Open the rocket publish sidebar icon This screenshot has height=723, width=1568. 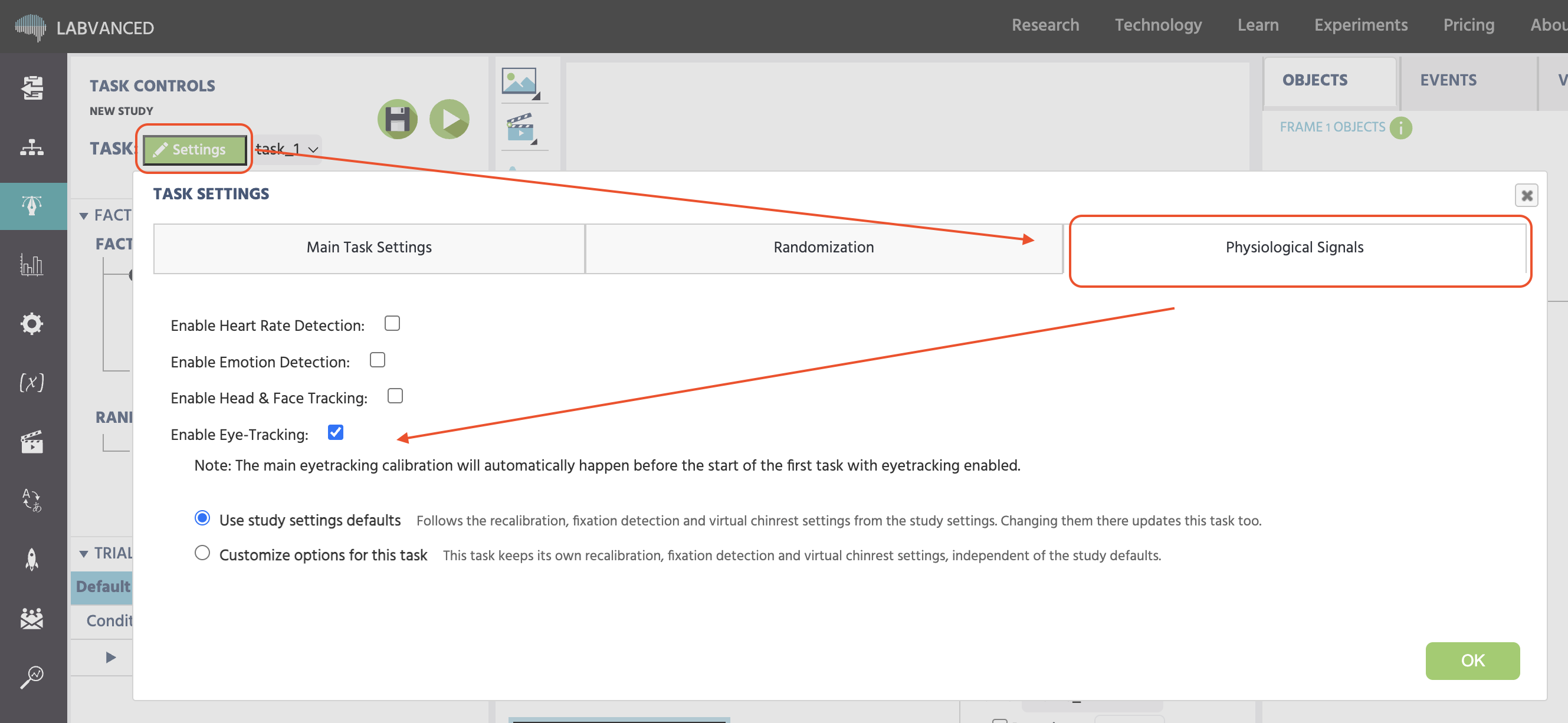tap(32, 558)
